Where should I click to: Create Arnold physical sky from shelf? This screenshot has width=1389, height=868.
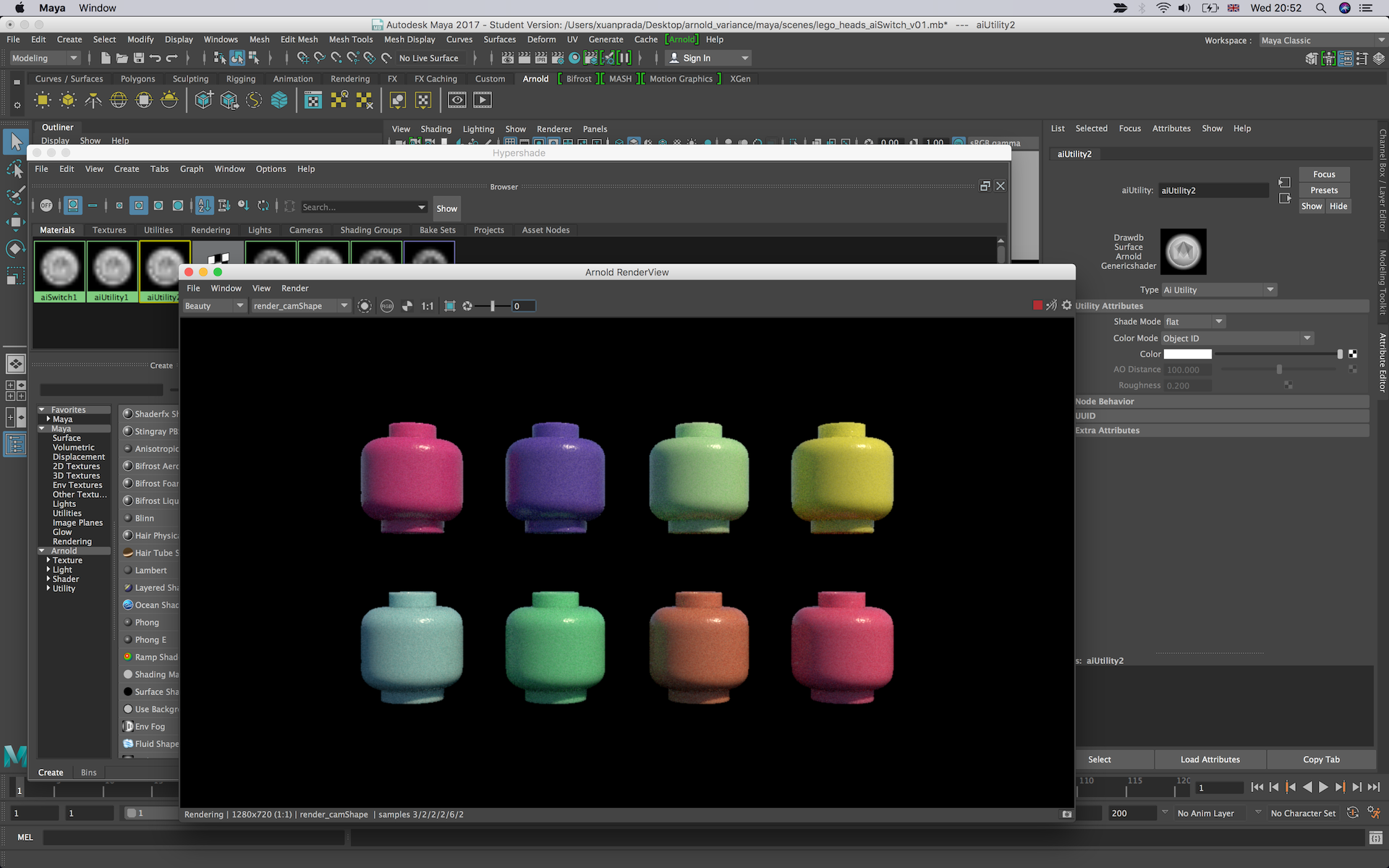click(169, 101)
